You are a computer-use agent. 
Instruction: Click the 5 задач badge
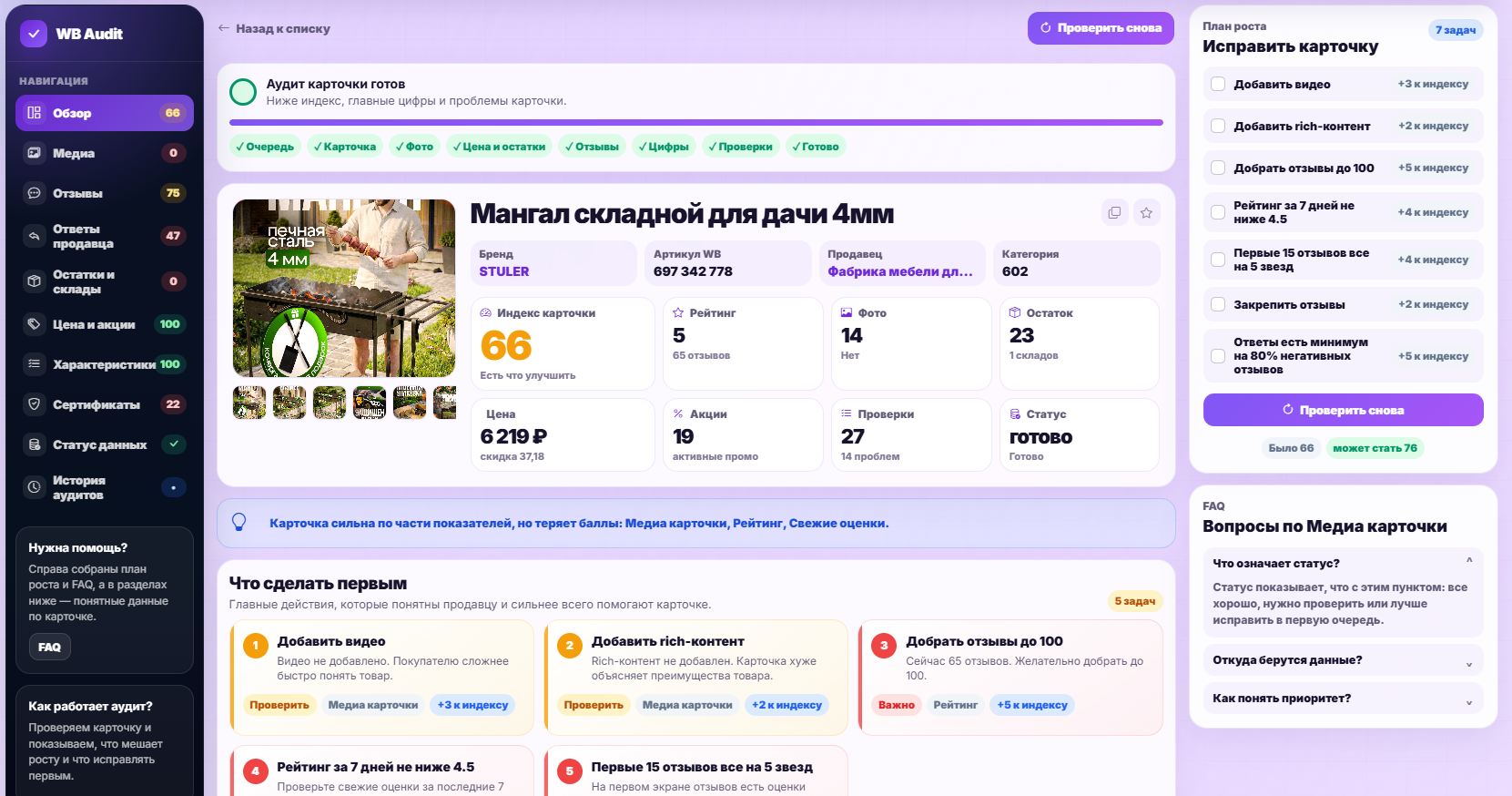pyautogui.click(x=1135, y=601)
